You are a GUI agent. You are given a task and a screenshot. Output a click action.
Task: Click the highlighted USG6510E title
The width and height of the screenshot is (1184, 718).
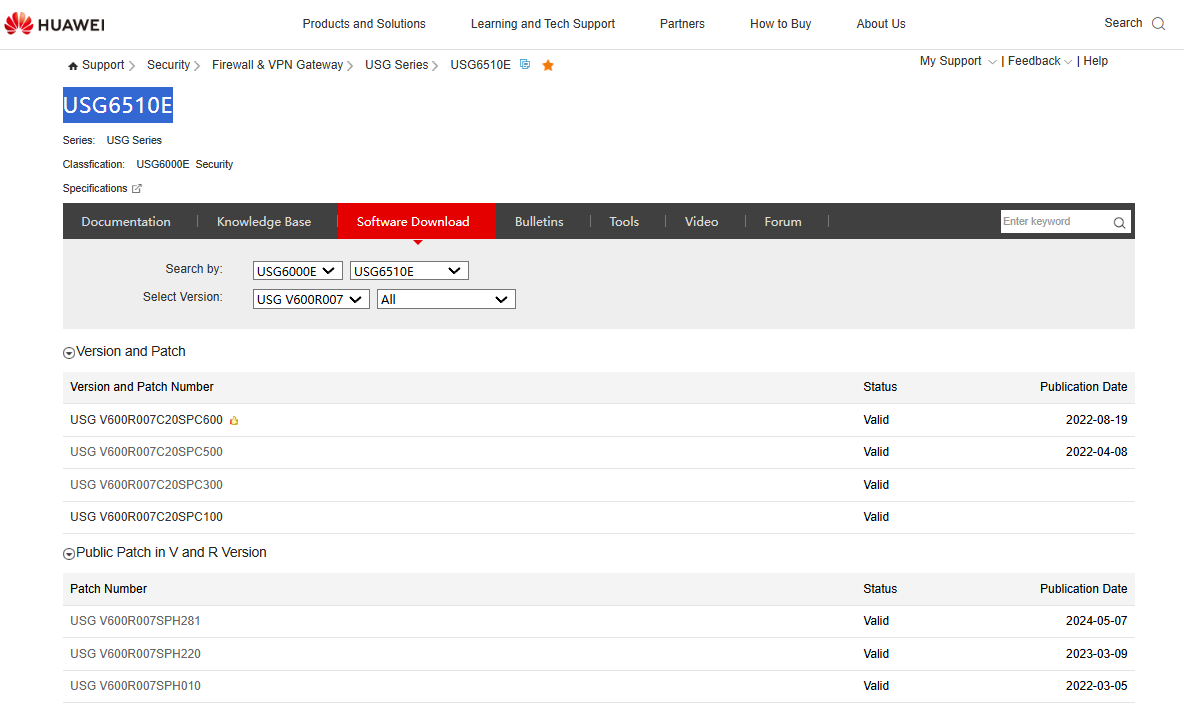(x=118, y=105)
